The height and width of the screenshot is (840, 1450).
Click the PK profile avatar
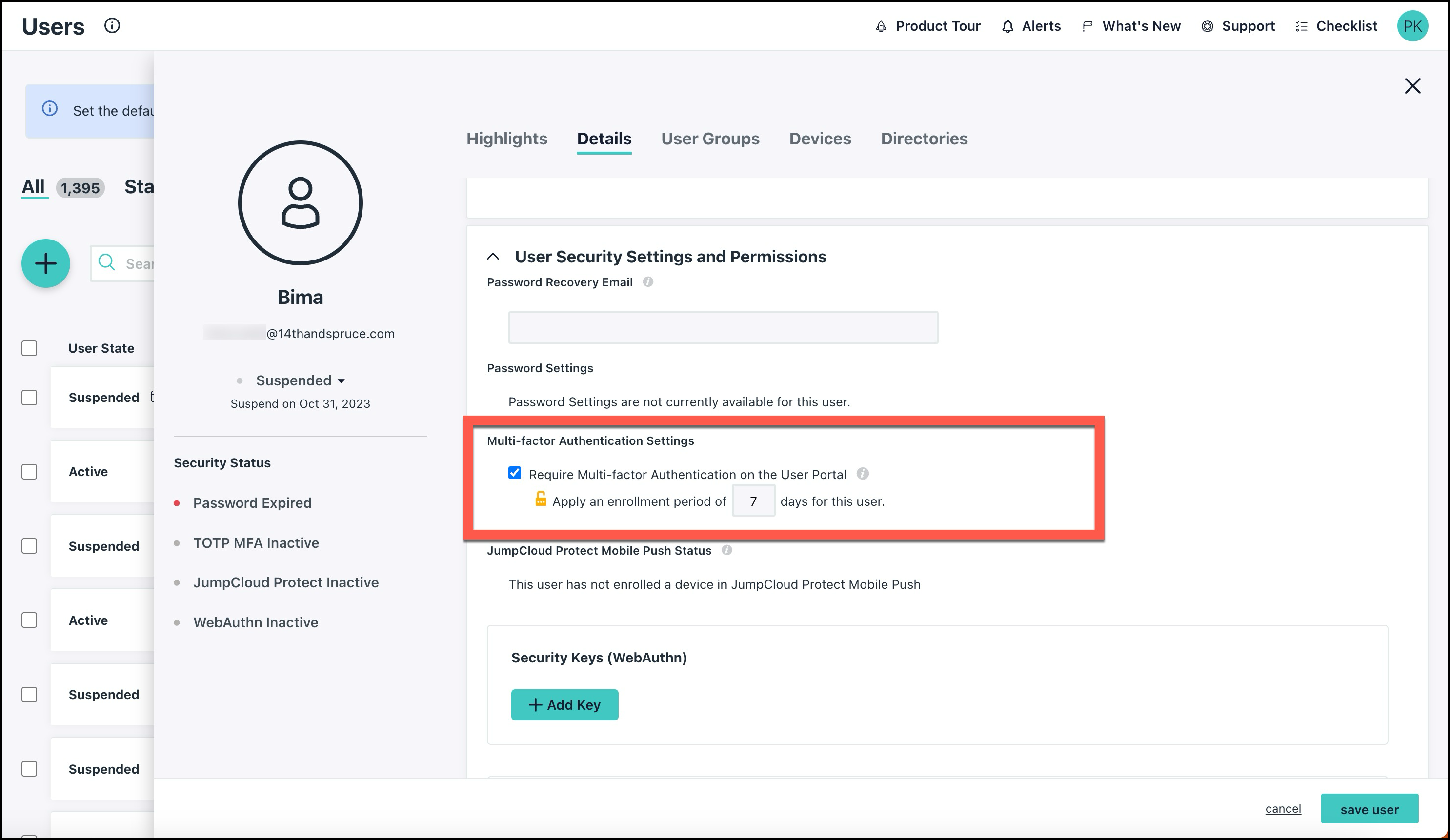point(1412,26)
